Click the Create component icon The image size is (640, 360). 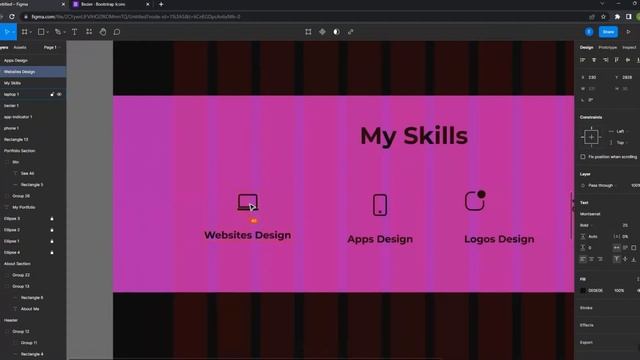(322, 32)
